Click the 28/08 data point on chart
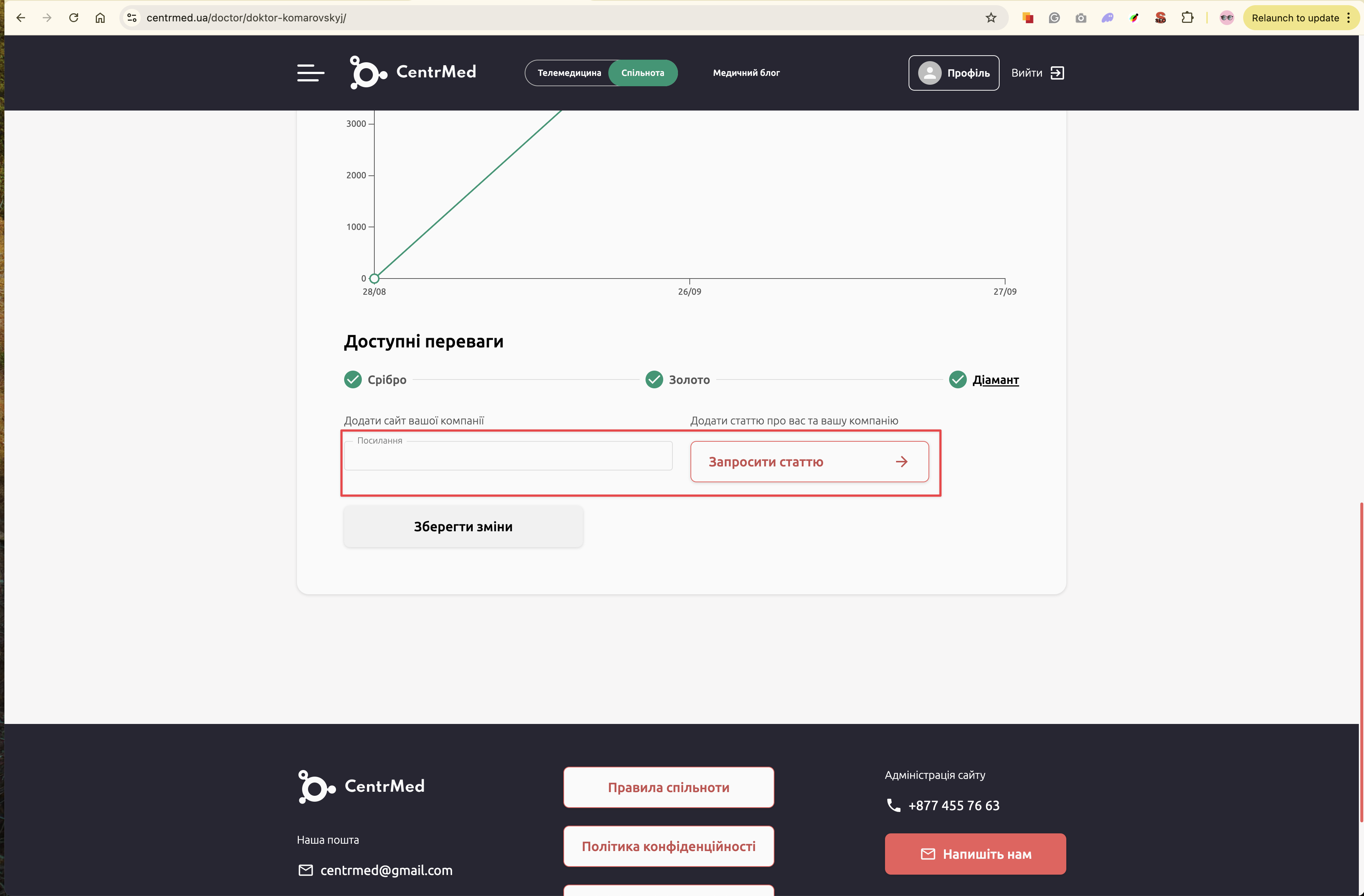1364x896 pixels. click(374, 279)
